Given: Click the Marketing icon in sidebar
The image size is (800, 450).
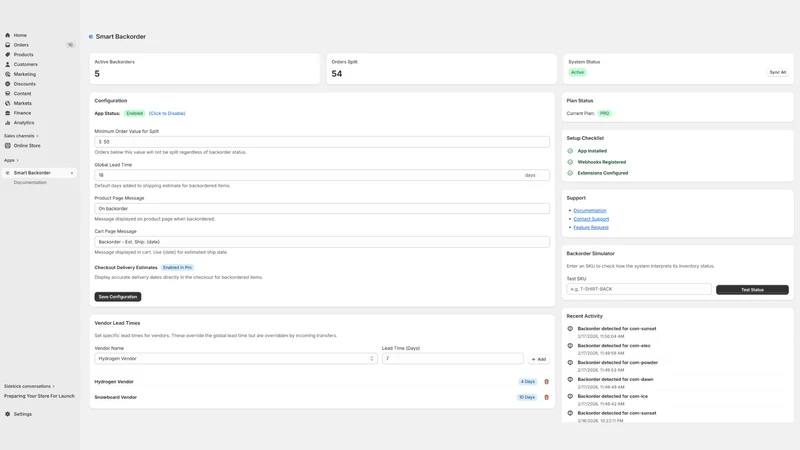Looking at the screenshot, I should 8,74.
